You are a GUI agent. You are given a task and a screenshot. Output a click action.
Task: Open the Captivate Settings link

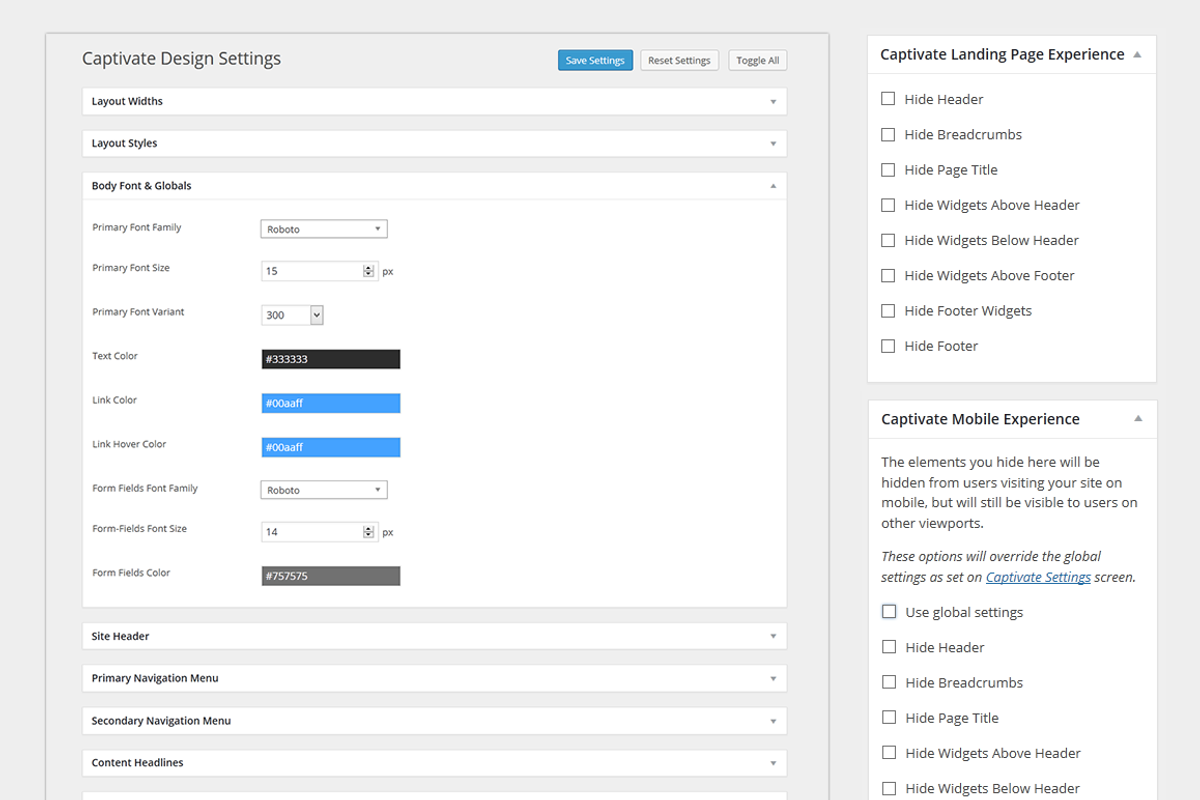pyautogui.click(x=1038, y=577)
